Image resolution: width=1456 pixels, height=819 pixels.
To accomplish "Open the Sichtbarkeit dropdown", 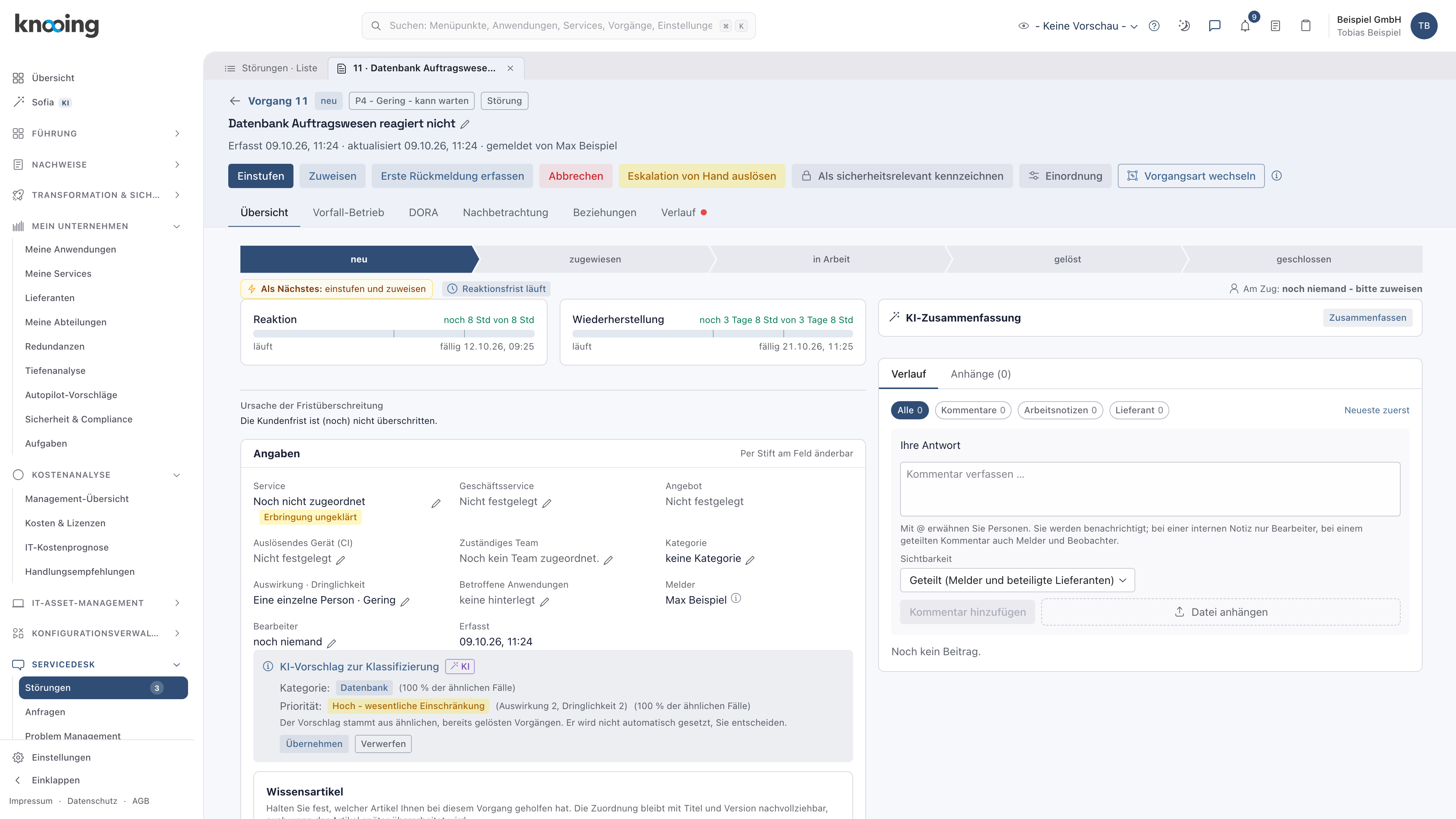I will 1017,581.
